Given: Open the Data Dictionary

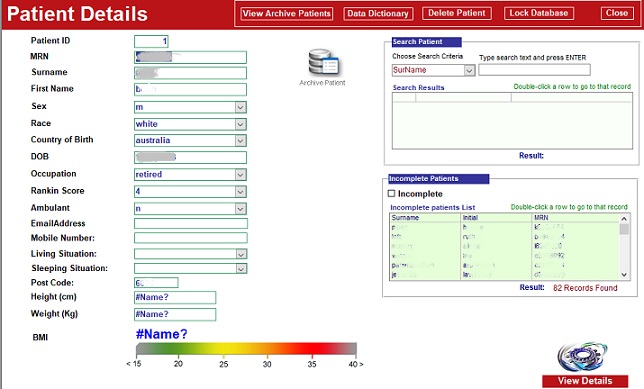Looking at the screenshot, I should tap(377, 14).
